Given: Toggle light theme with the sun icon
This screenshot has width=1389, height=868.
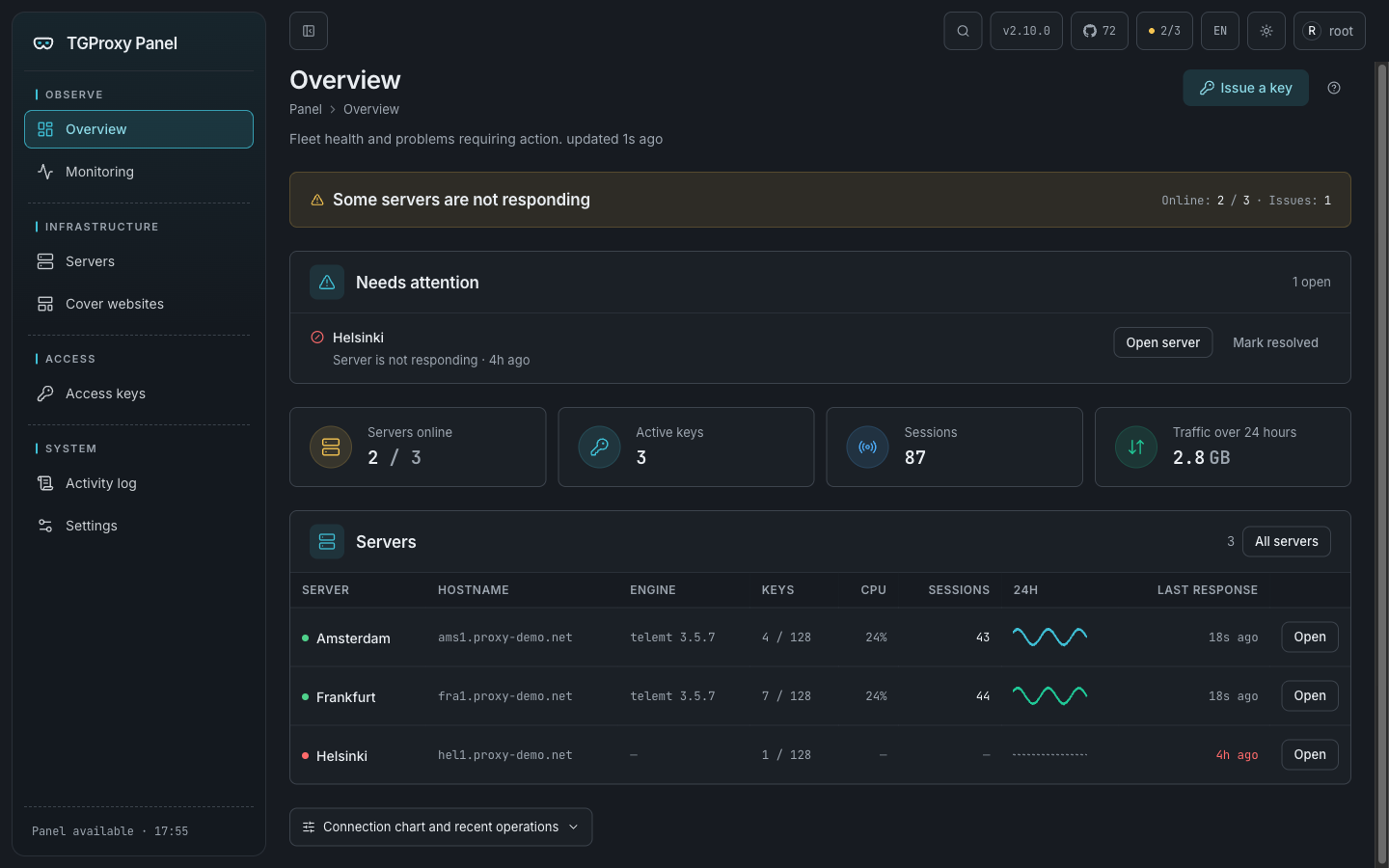Looking at the screenshot, I should coord(1266,31).
